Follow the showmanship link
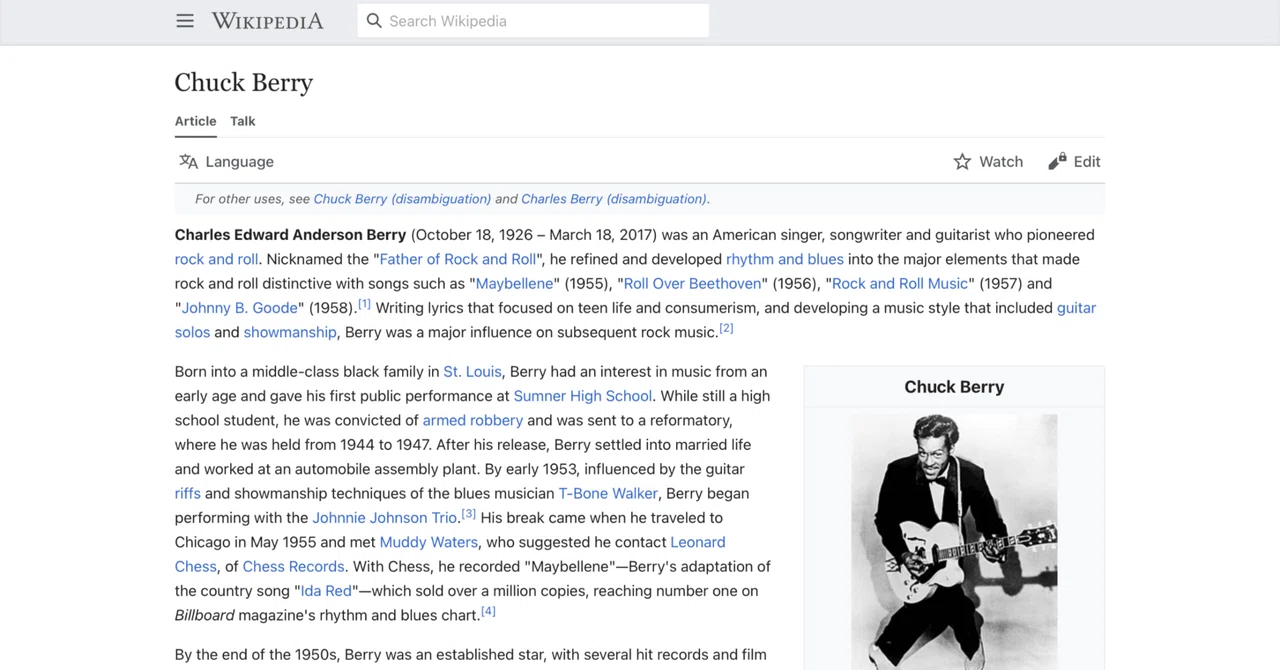 (290, 332)
